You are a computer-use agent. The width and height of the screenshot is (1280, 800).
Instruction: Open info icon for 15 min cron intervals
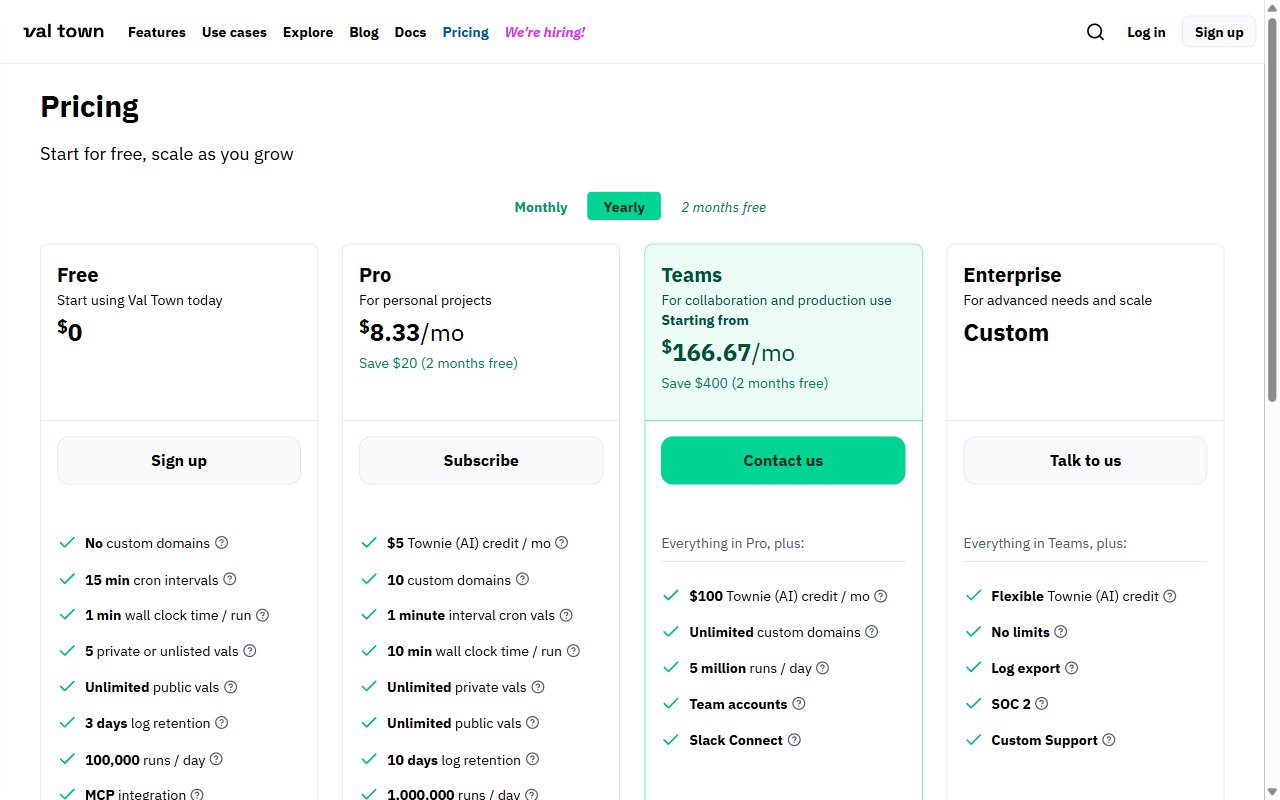[230, 579]
